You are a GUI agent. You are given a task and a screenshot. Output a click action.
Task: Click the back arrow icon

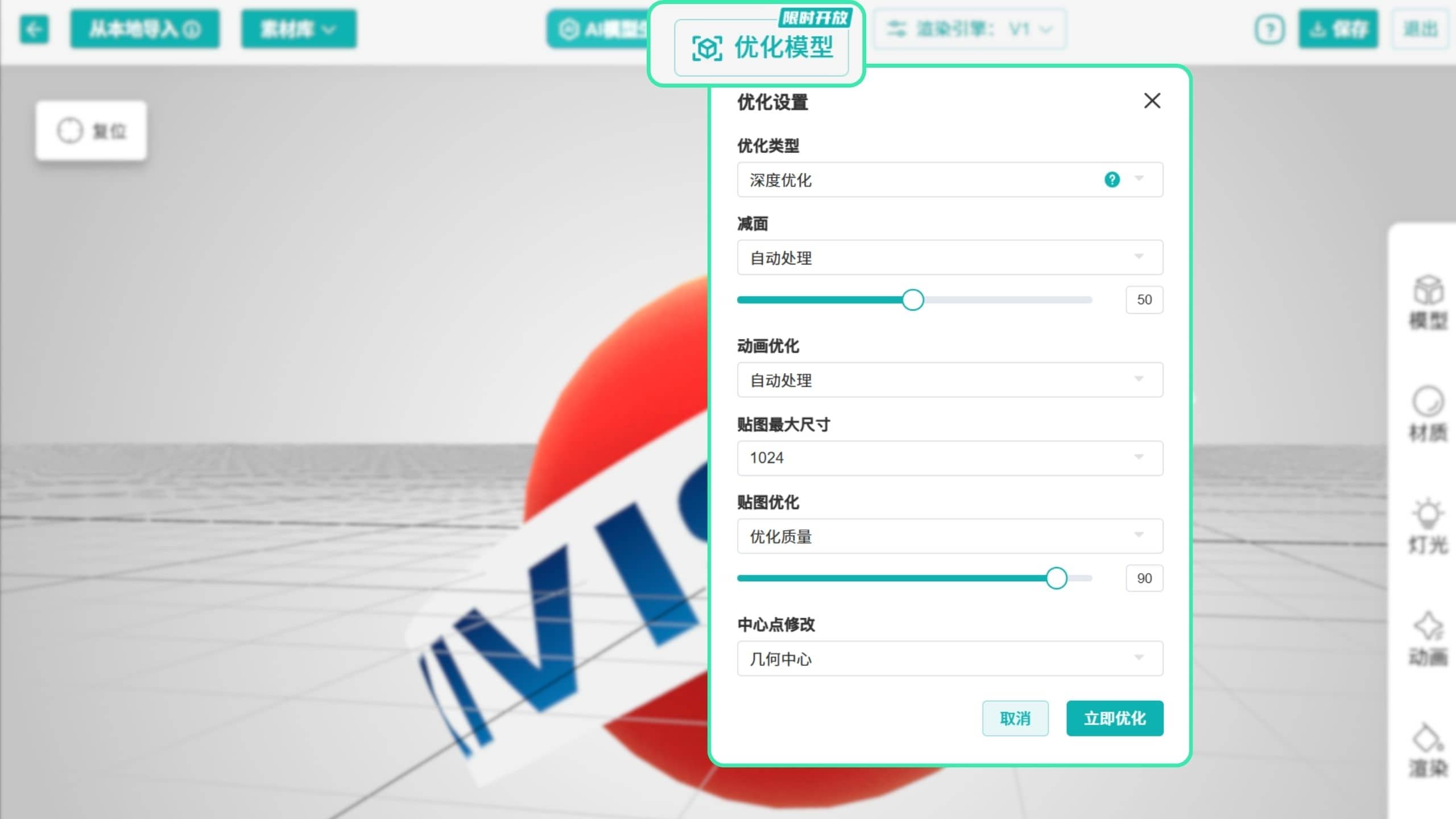34,29
